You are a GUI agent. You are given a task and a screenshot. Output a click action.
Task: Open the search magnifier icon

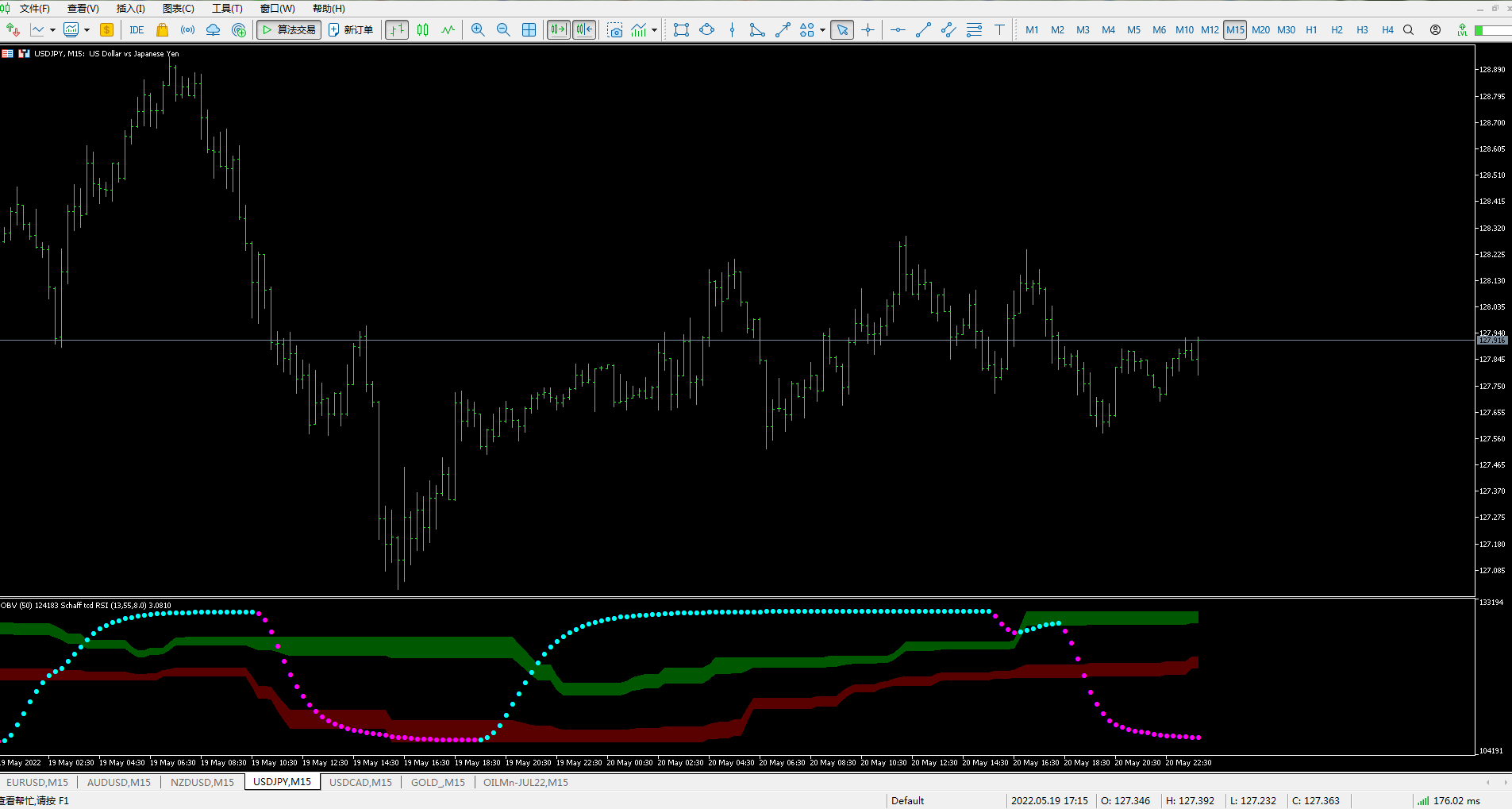coord(1408,30)
